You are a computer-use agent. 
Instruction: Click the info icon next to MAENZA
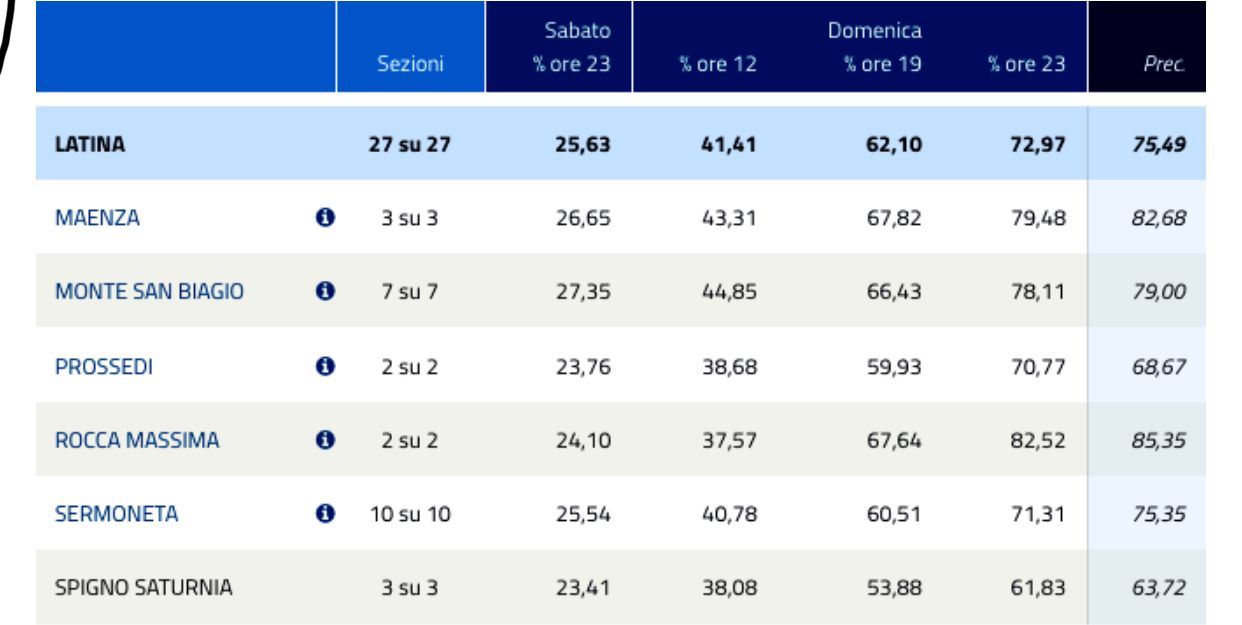(x=323, y=217)
